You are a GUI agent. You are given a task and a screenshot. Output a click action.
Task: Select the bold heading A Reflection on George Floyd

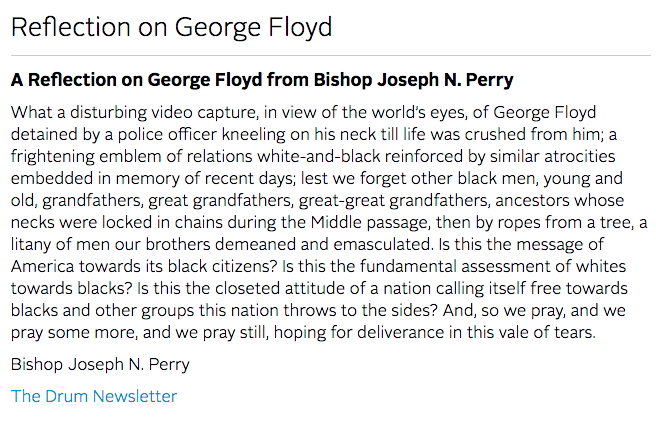pyautogui.click(x=262, y=79)
